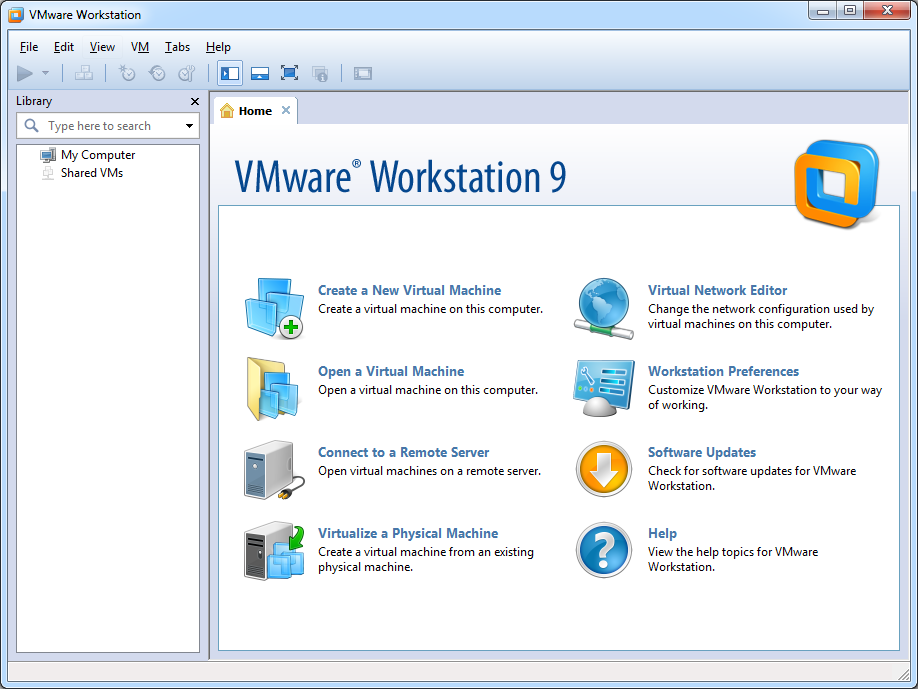
Task: Open the Tabs menu
Action: tap(177, 47)
